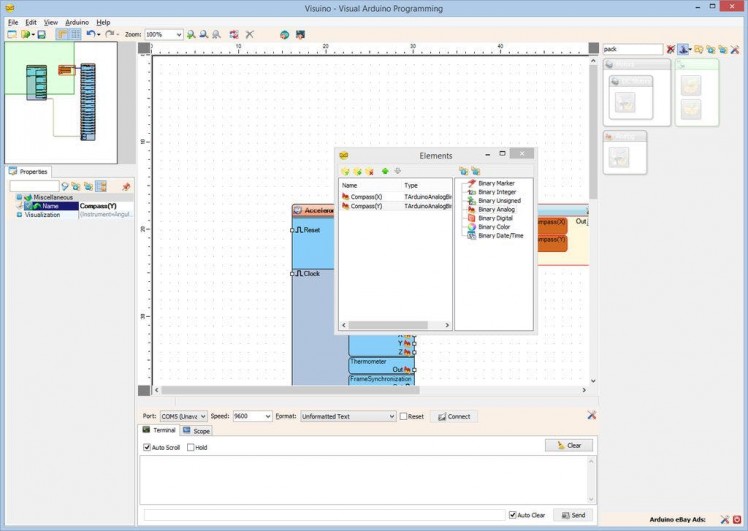Click the tools icon at palette toolbar end
The width and height of the screenshot is (748, 531).
(735, 49)
